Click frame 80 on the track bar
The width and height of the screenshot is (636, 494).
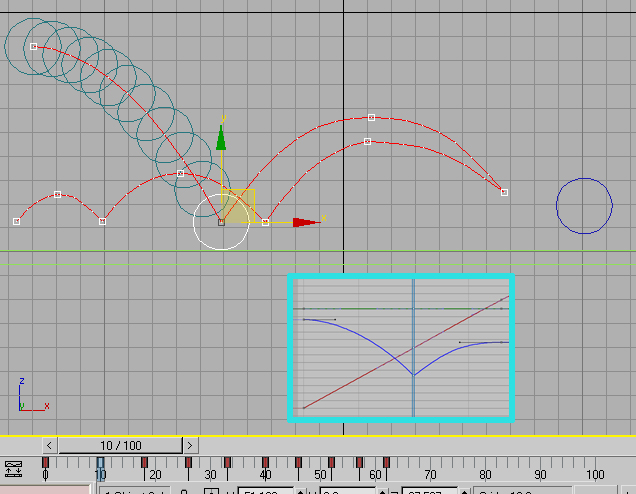pyautogui.click(x=485, y=475)
